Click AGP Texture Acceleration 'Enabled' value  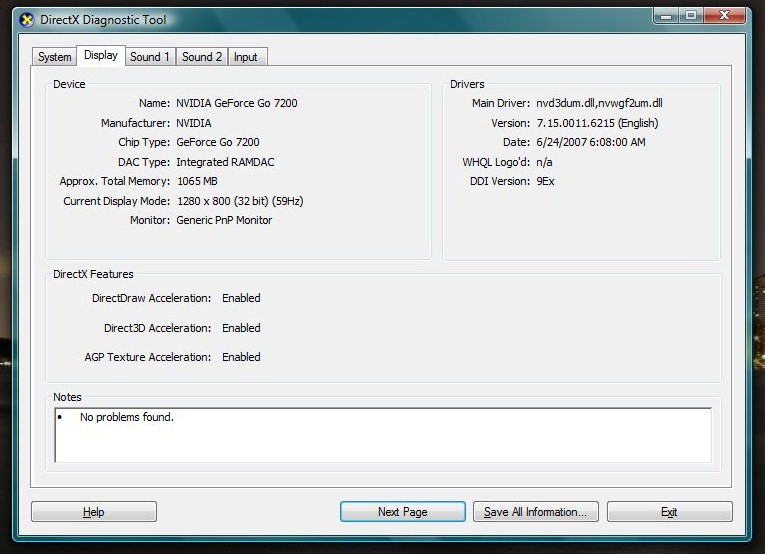click(x=241, y=357)
